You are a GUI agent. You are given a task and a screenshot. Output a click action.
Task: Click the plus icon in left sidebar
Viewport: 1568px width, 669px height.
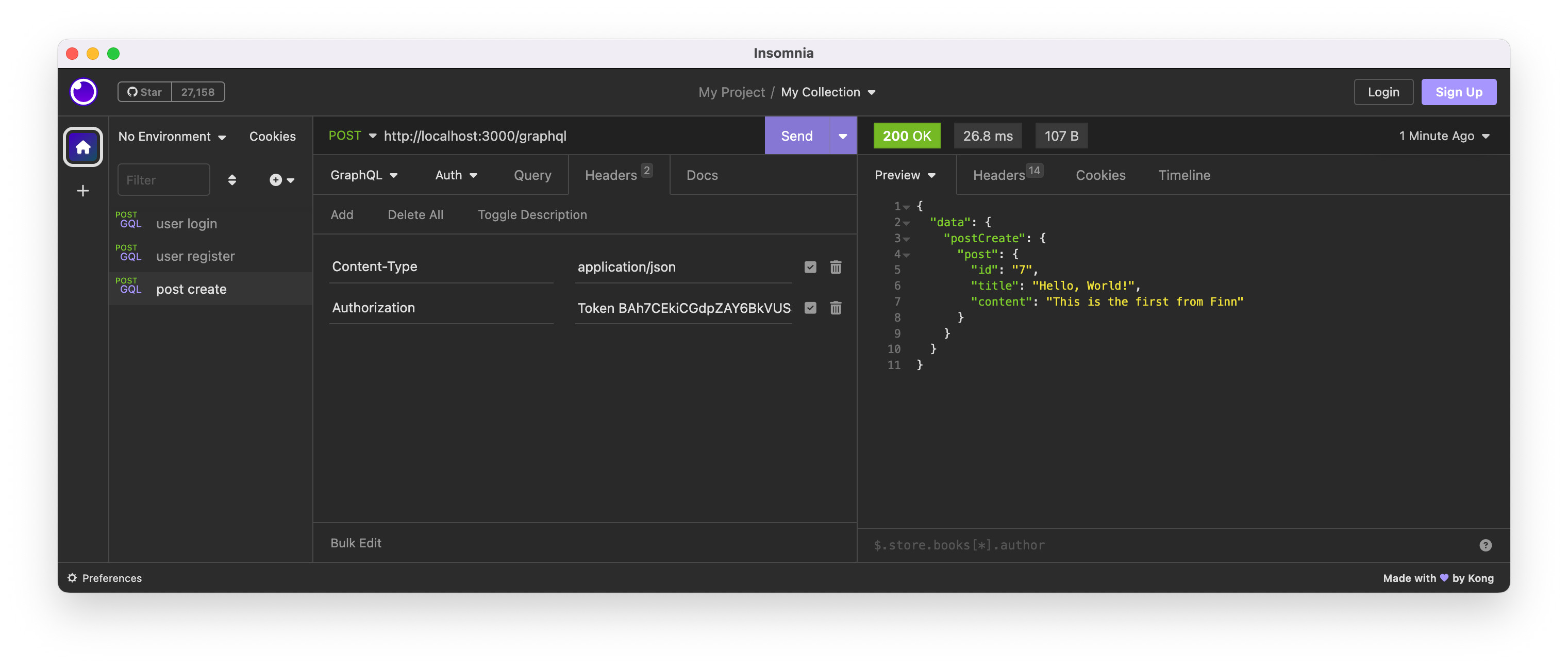point(83,191)
